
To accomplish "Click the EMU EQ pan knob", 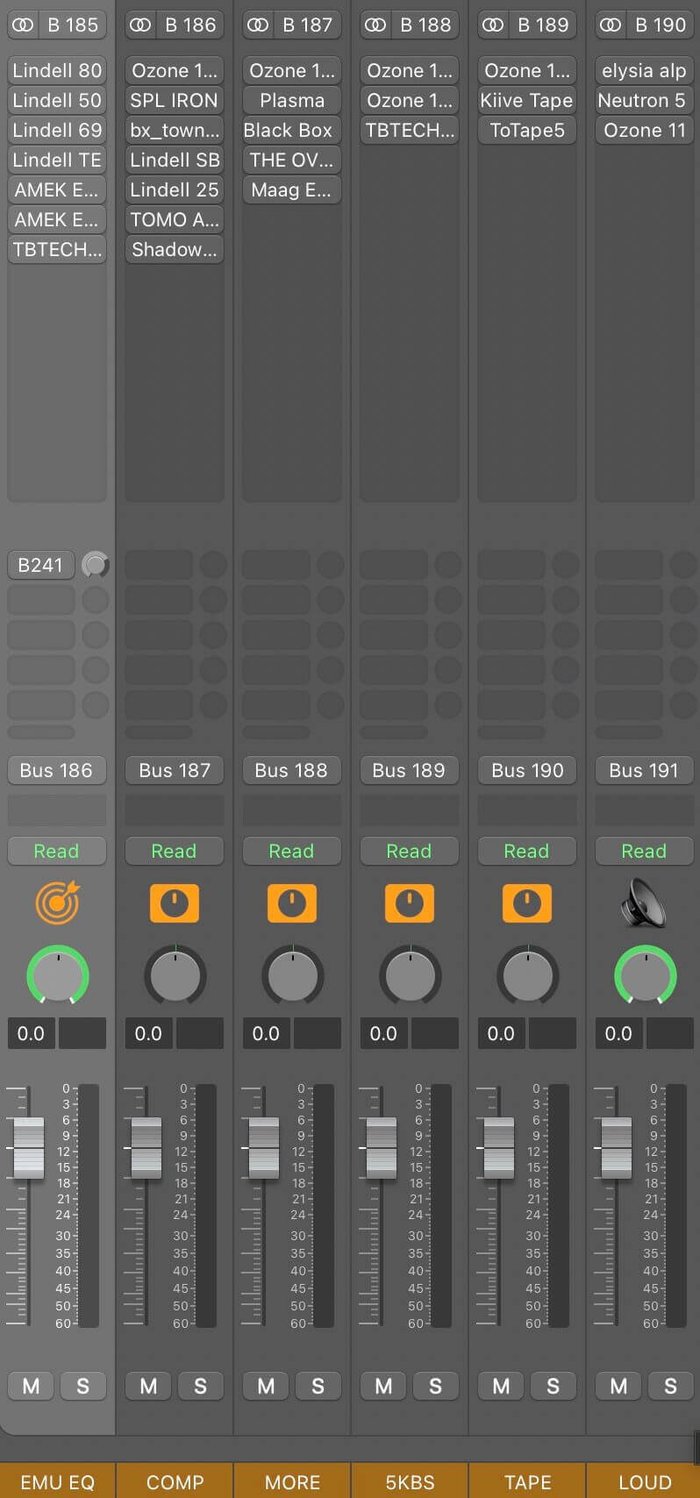I will tap(57, 975).
